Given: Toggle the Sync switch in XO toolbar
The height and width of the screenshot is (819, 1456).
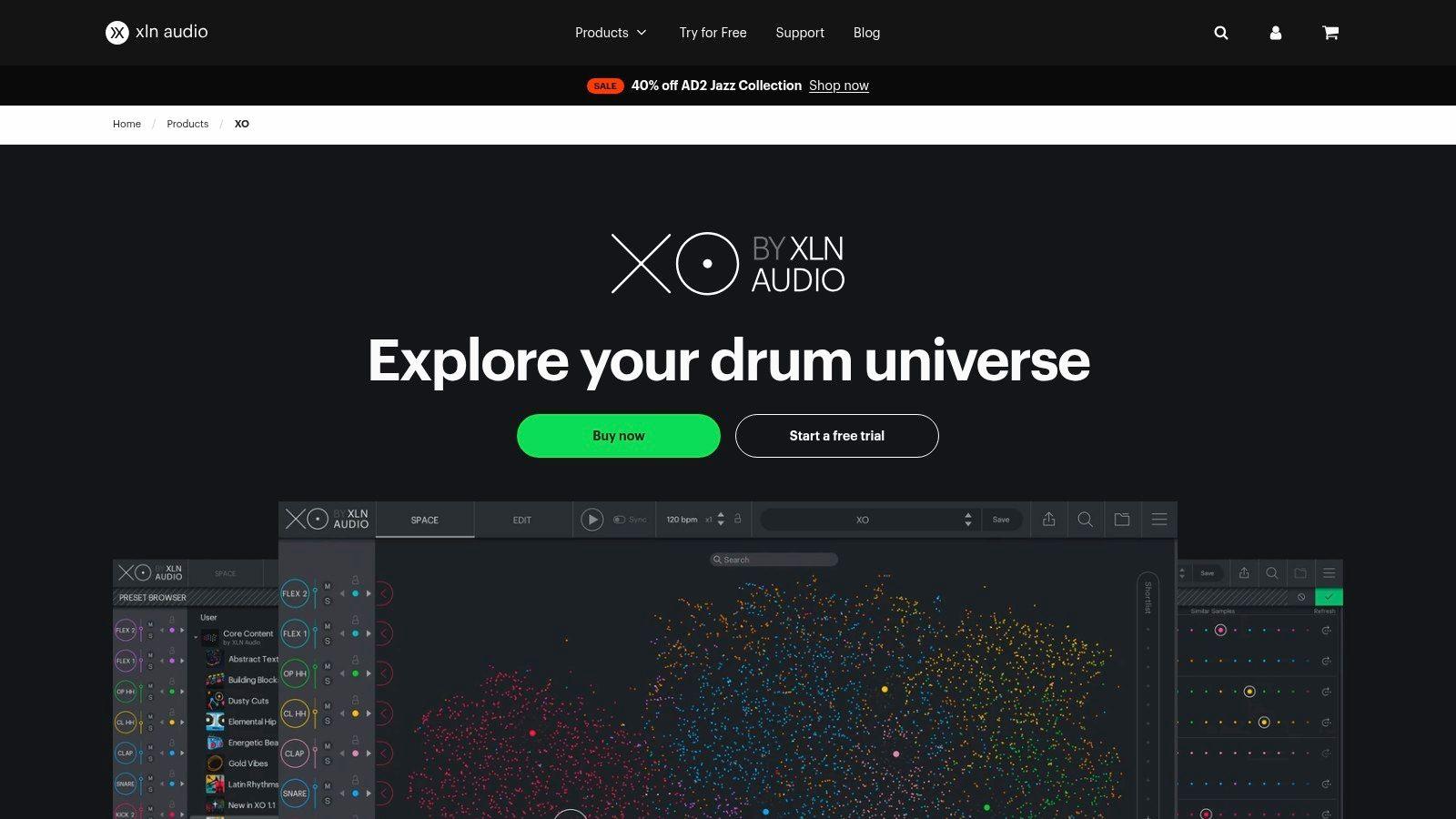Looking at the screenshot, I should click(x=620, y=520).
